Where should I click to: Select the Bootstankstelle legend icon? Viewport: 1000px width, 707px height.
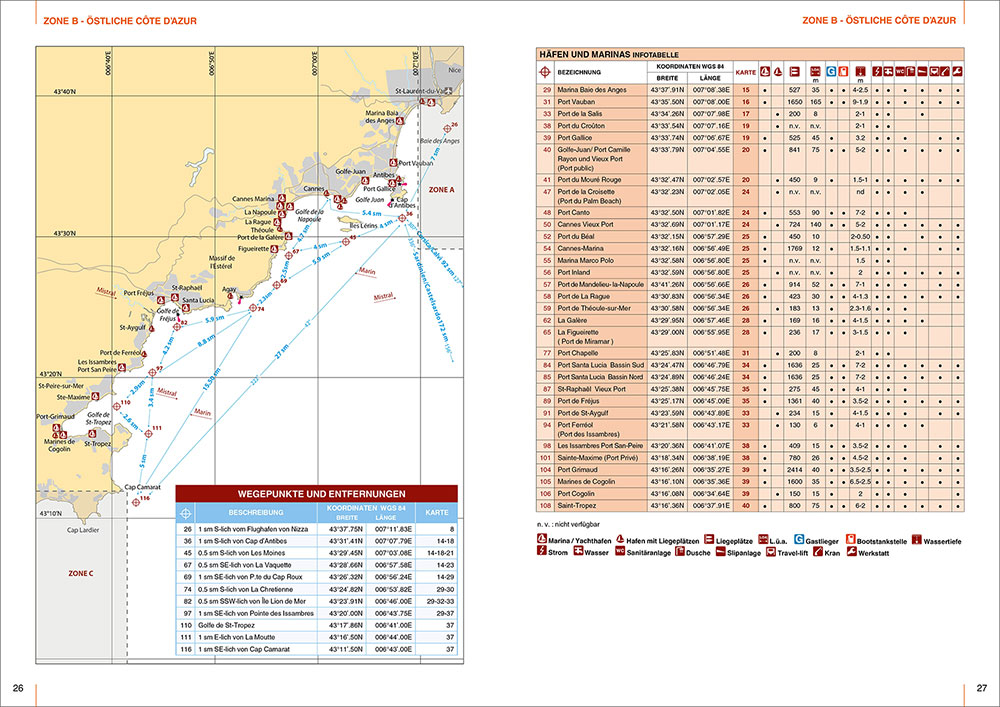coord(849,538)
